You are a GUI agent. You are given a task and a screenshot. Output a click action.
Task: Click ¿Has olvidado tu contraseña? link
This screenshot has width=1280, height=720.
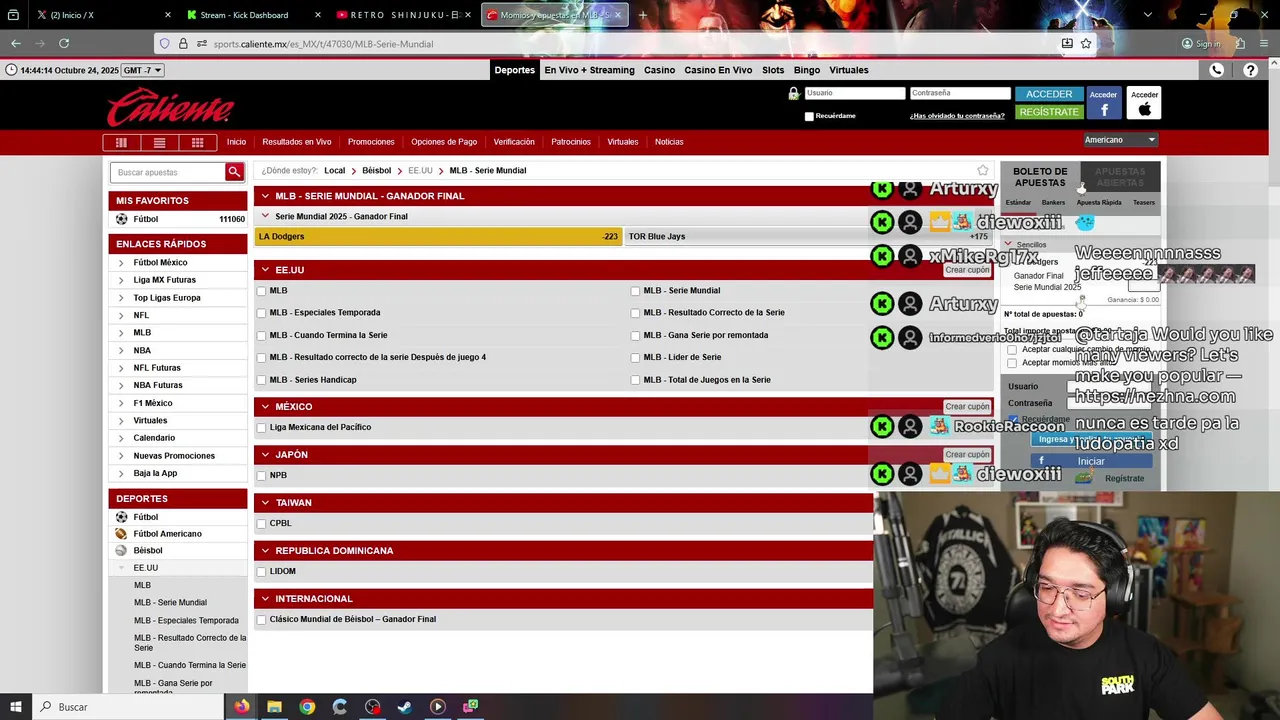(957, 116)
